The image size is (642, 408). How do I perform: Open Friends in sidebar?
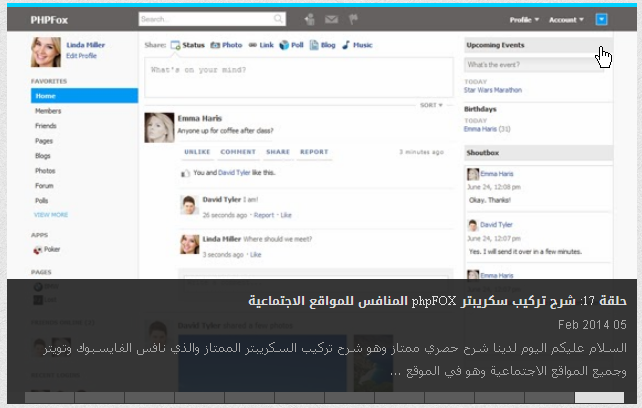click(46, 126)
